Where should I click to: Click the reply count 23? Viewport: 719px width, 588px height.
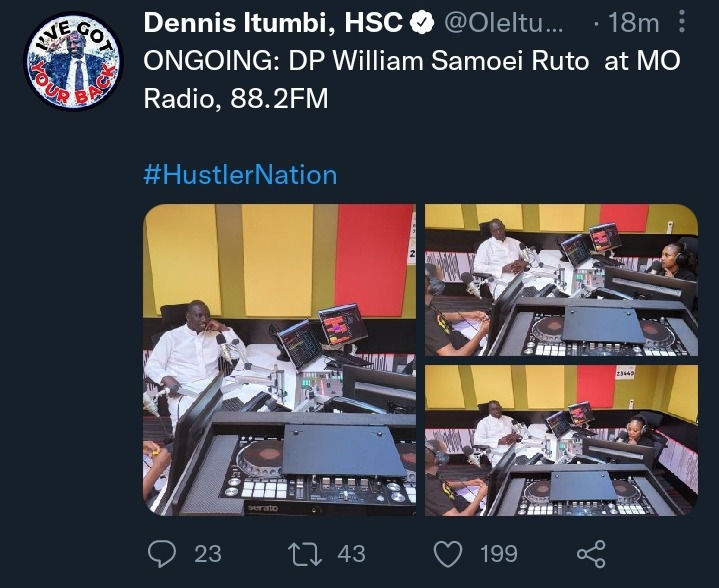pyautogui.click(x=208, y=554)
